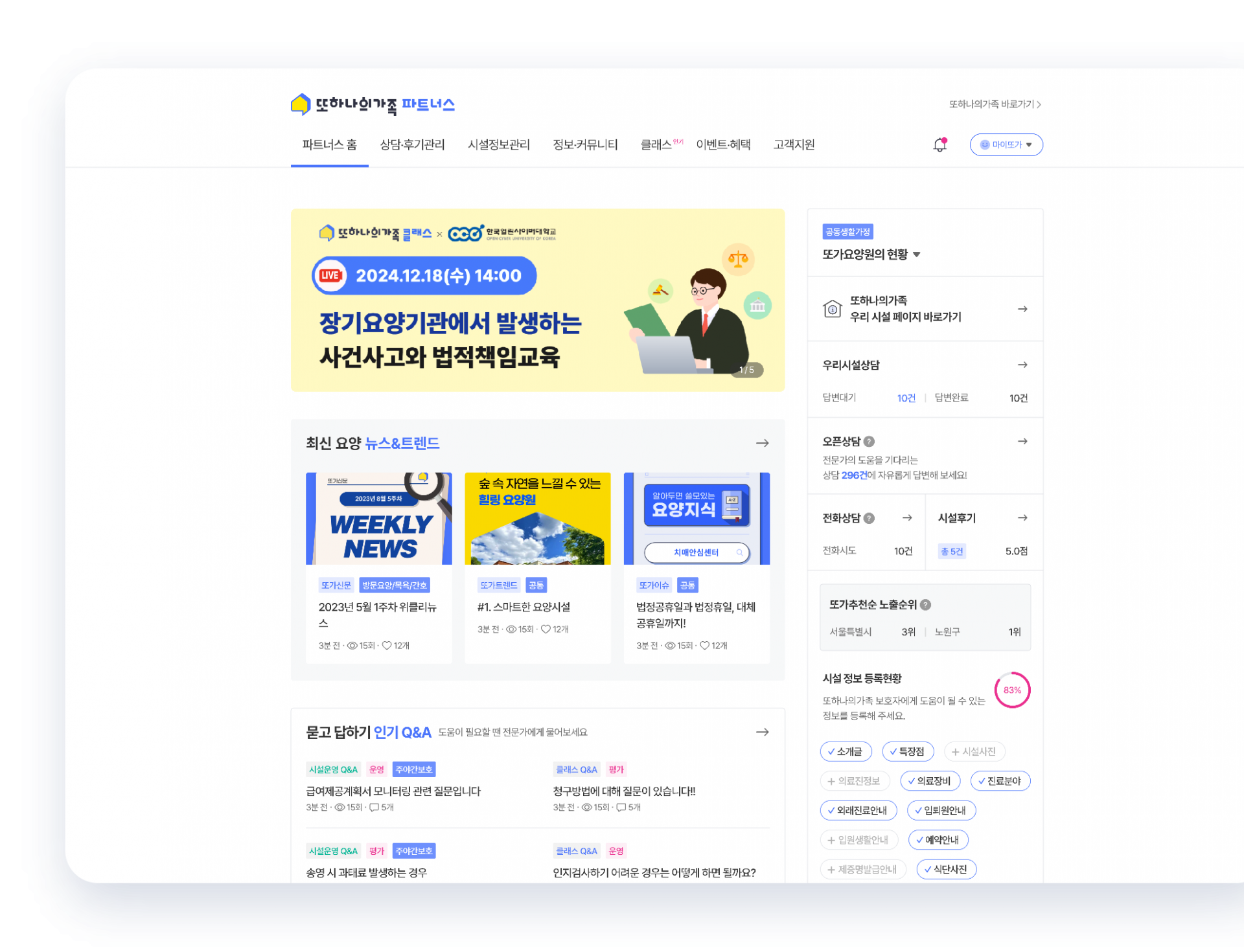
Task: Open question 송영 시 과태료 발생하는 경우
Action: (366, 872)
